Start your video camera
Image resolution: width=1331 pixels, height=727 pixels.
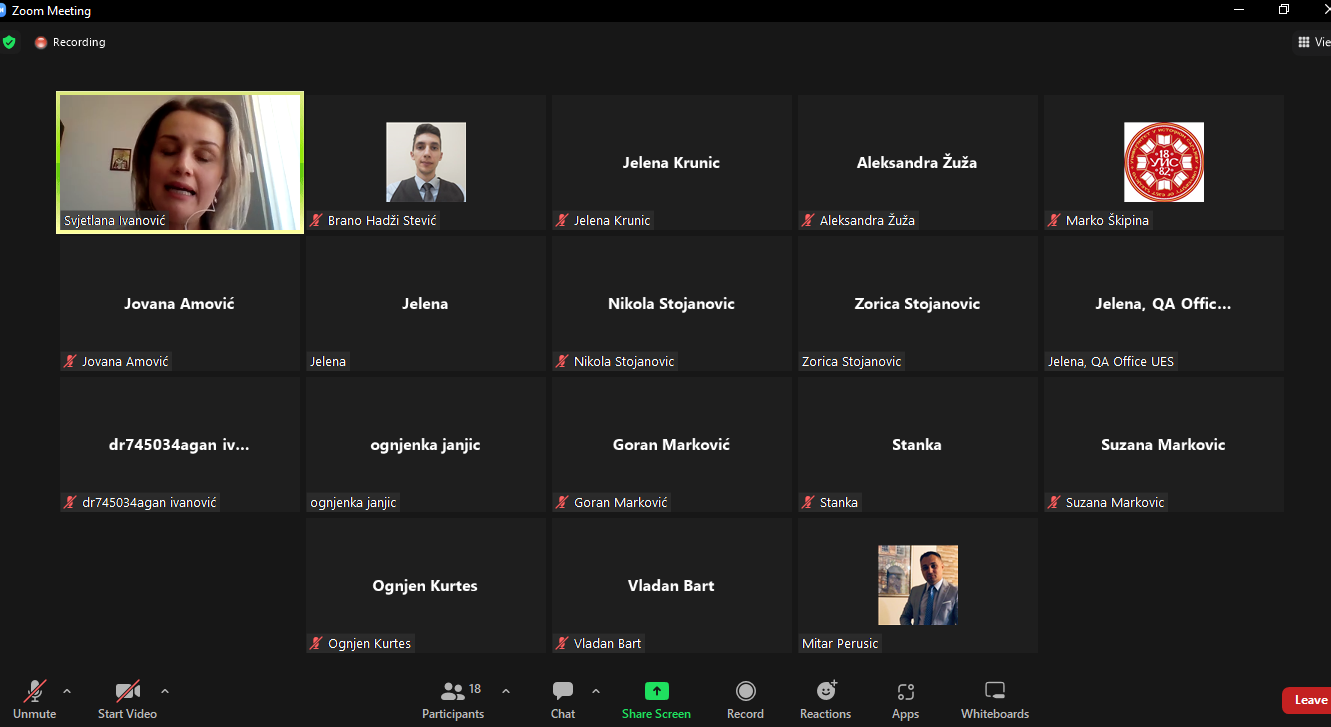(127, 700)
